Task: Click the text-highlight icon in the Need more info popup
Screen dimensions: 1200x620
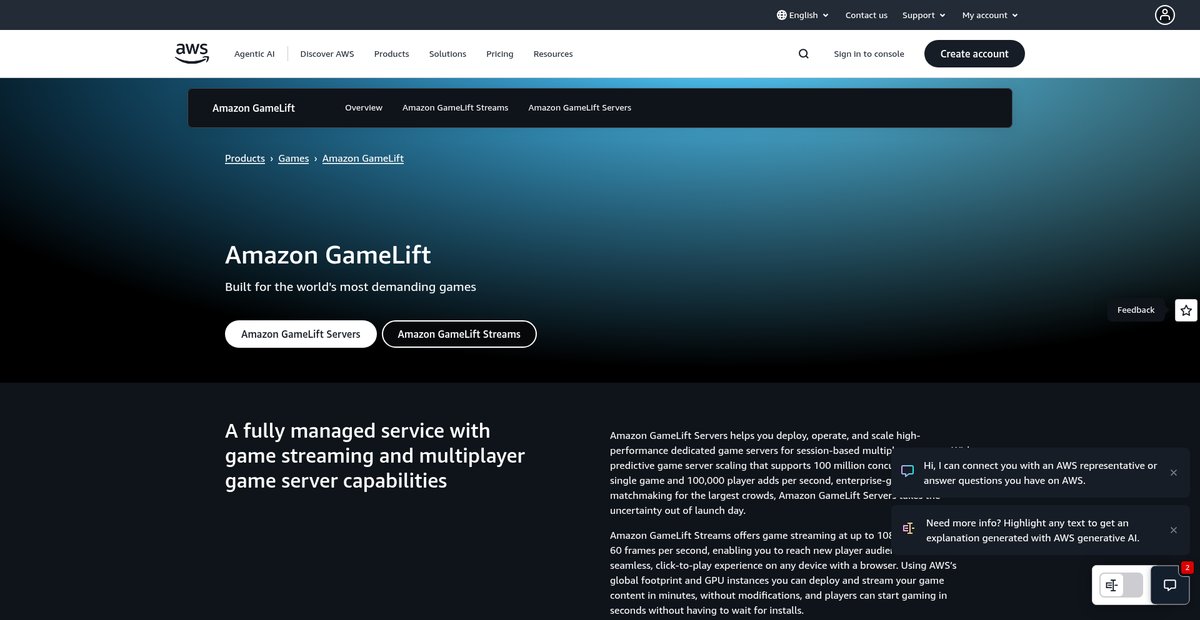Action: 908,528
